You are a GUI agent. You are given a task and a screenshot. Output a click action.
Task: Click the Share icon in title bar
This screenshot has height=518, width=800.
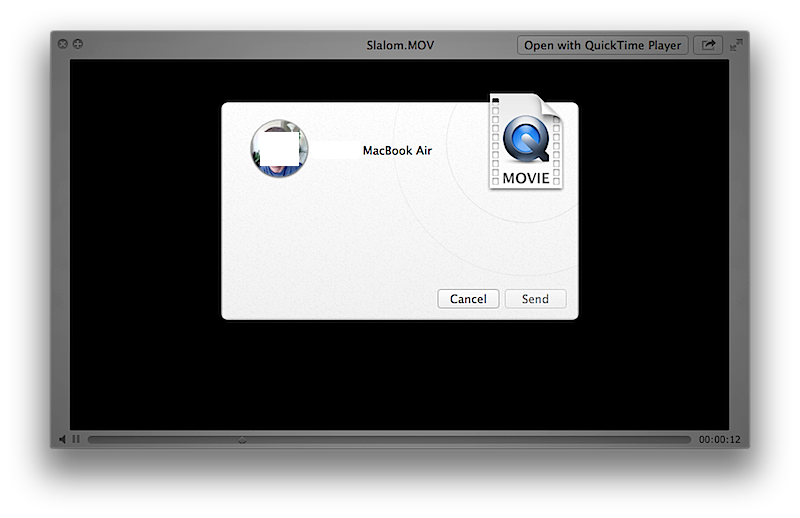(x=708, y=45)
